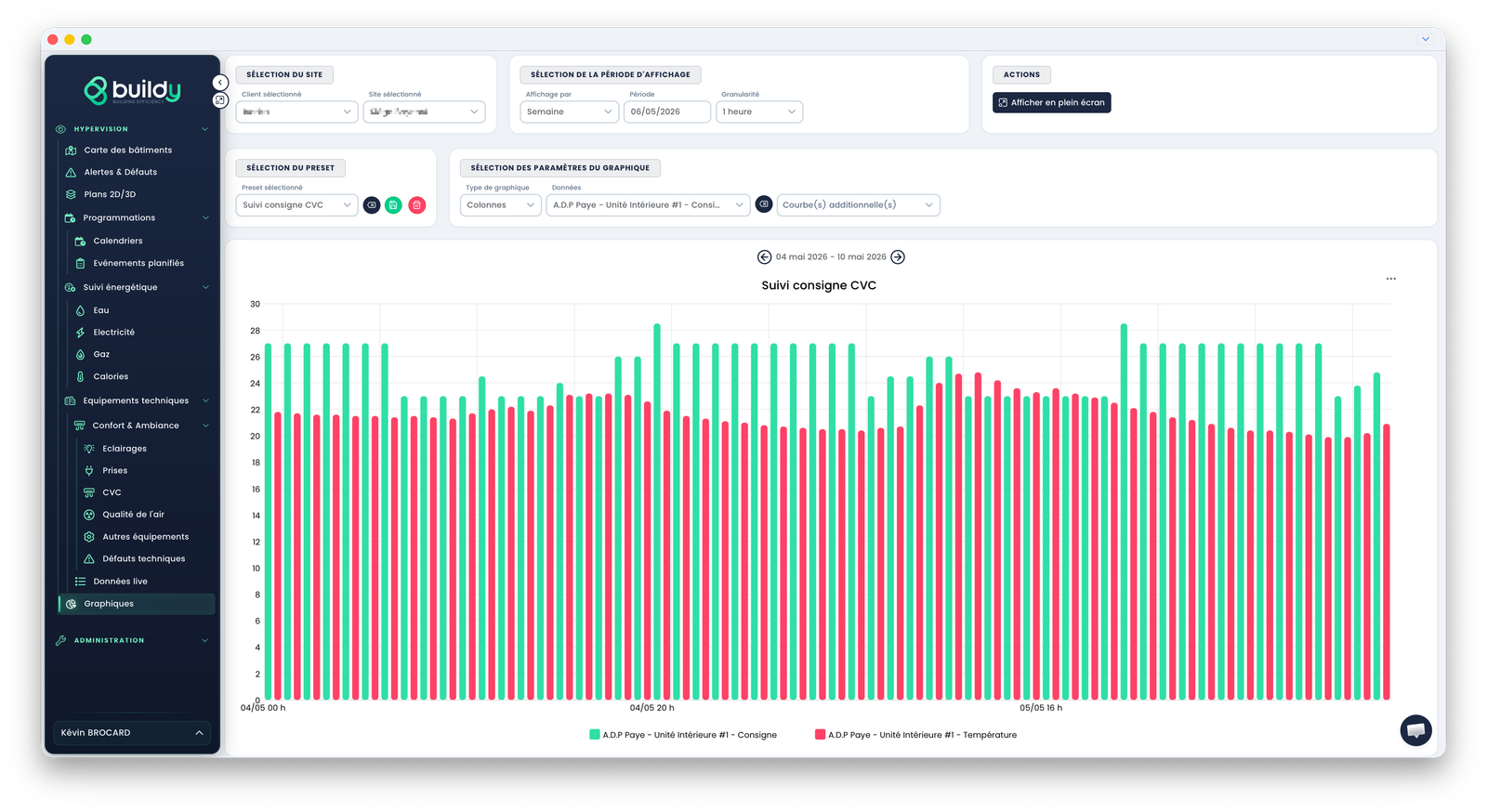Open Données live page
The height and width of the screenshot is (812, 1487).
click(120, 582)
